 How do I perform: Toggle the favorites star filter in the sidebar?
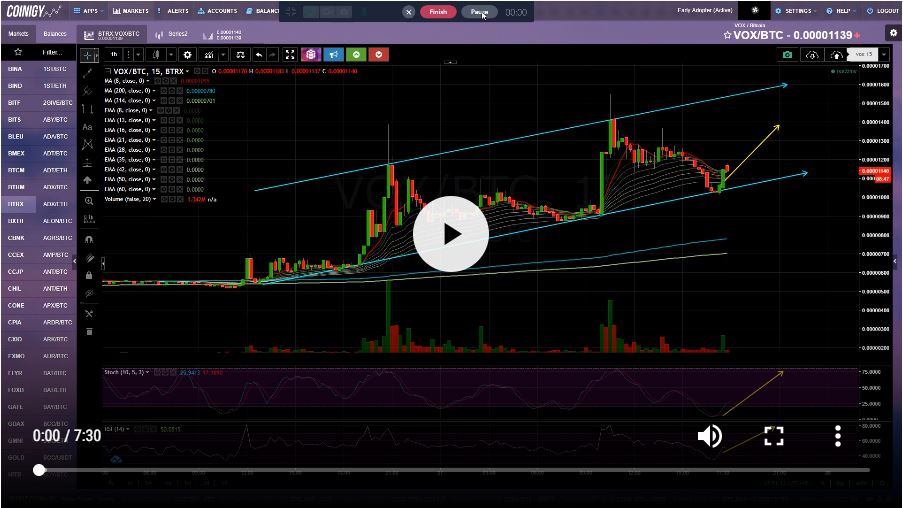18,52
